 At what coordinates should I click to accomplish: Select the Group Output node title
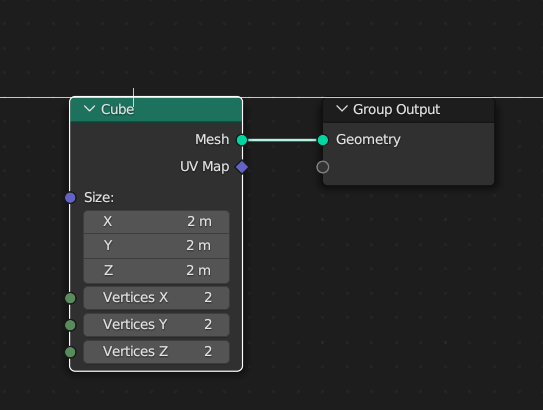click(x=397, y=109)
